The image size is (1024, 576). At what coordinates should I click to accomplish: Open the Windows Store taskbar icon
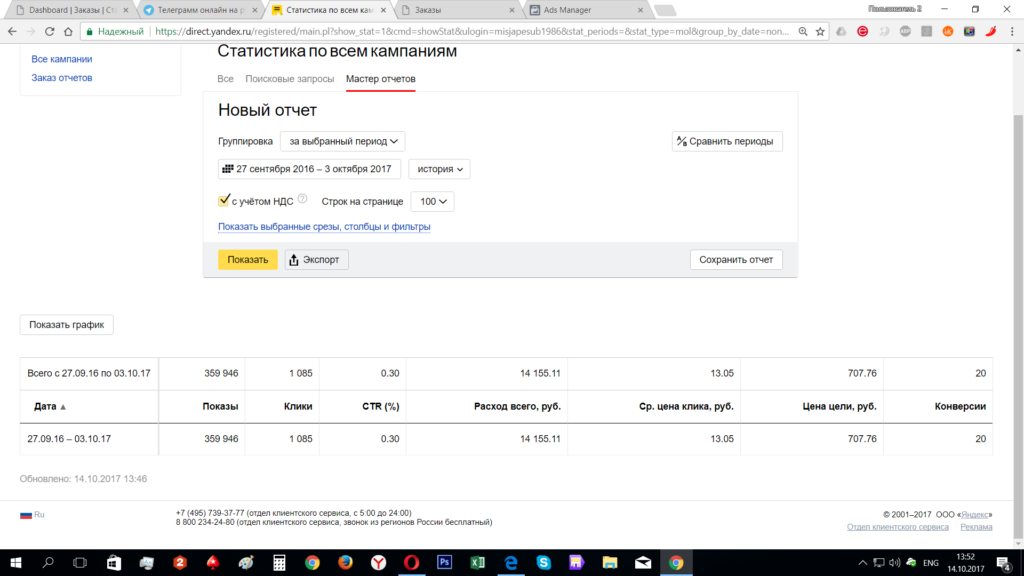(114, 562)
